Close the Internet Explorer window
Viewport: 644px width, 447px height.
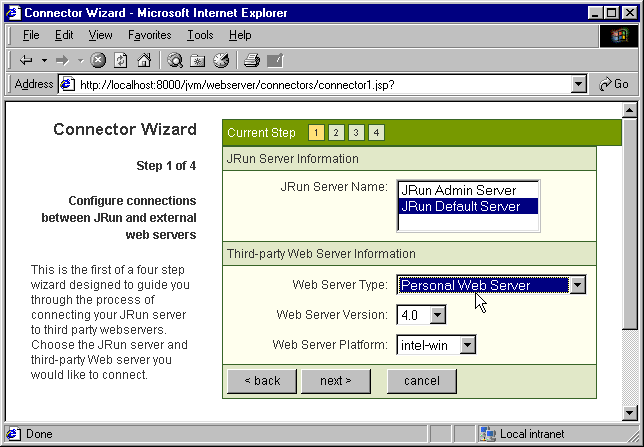point(630,13)
